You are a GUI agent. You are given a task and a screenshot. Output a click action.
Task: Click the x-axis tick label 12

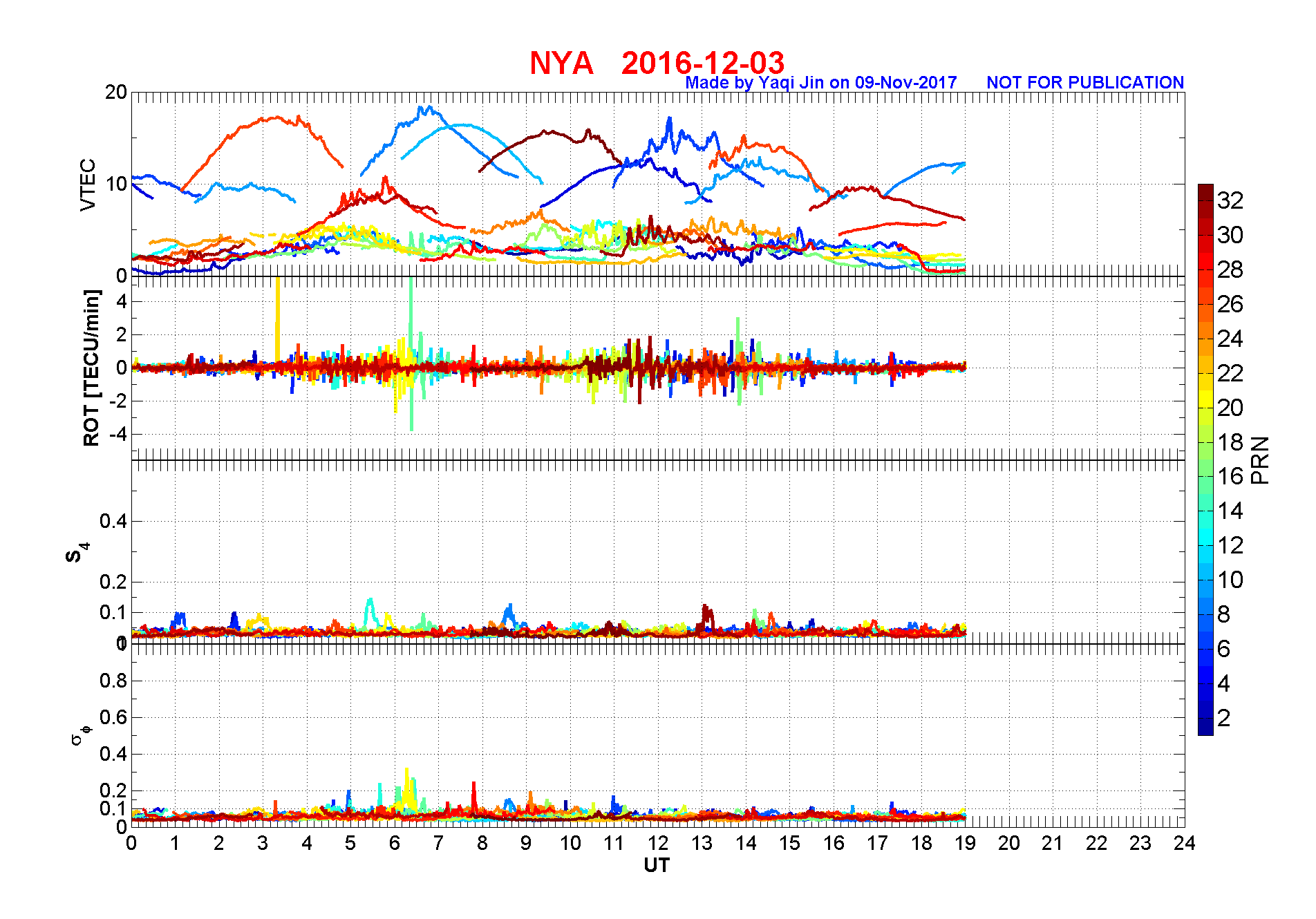pos(658,843)
